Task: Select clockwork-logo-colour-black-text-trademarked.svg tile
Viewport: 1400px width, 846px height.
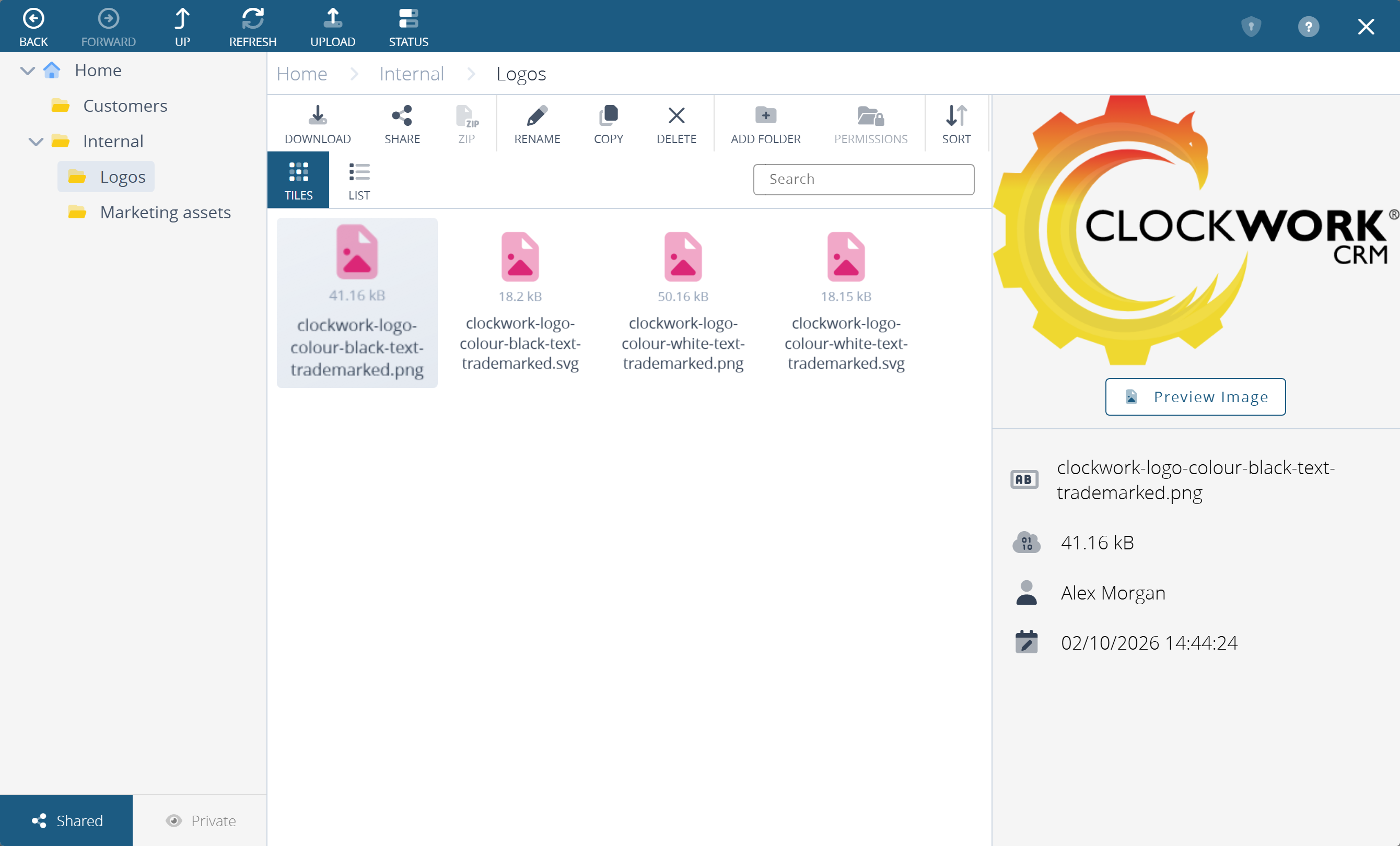Action: (520, 303)
